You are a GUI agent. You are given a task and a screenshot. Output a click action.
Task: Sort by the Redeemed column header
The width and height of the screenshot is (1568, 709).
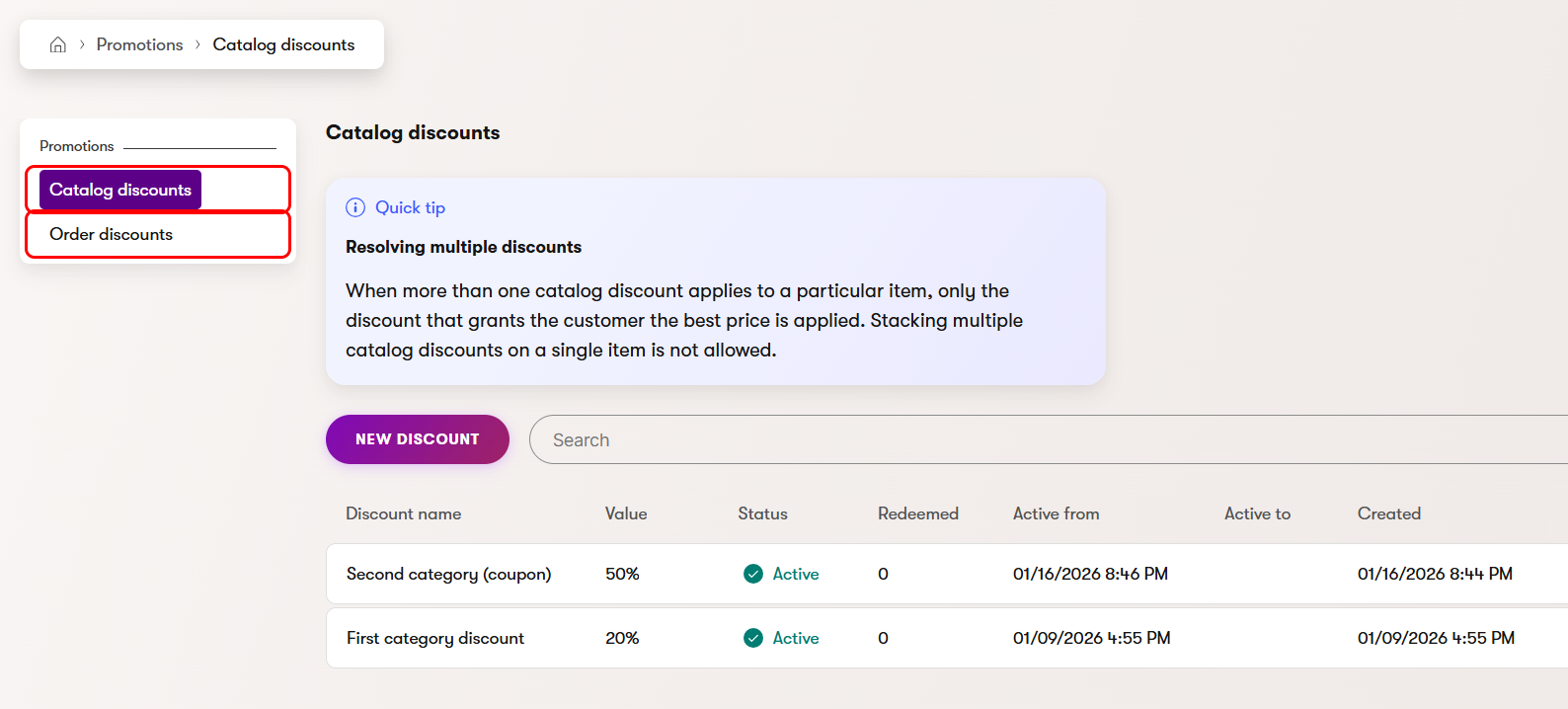coord(917,513)
